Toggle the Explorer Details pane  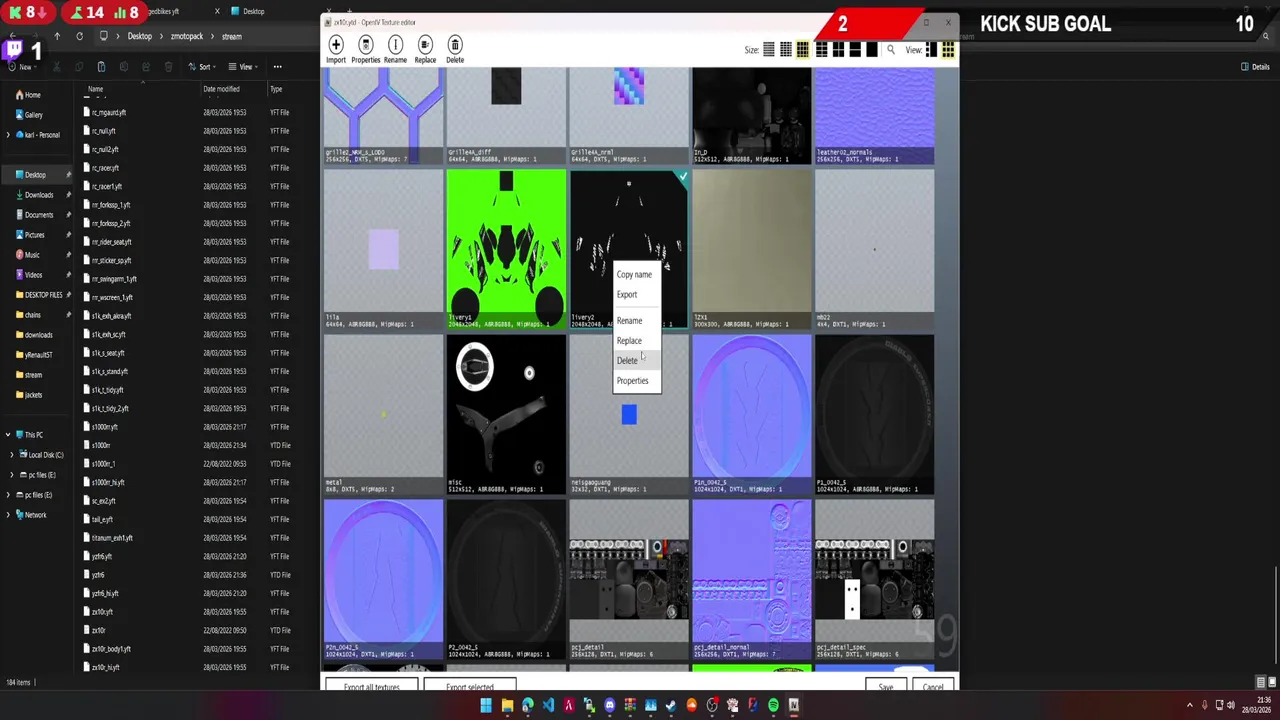click(x=1255, y=67)
